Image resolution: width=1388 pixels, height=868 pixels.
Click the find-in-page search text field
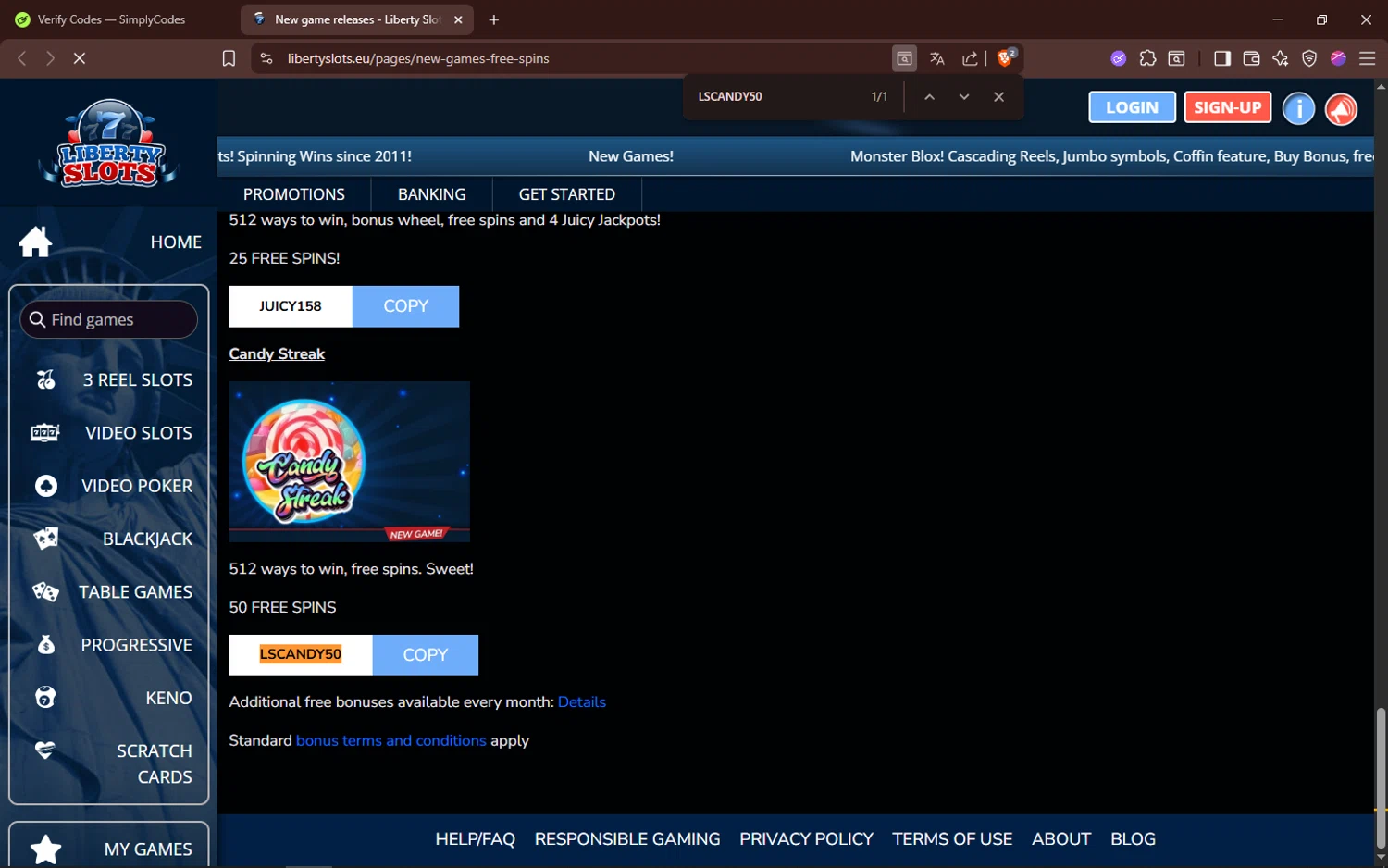point(777,97)
